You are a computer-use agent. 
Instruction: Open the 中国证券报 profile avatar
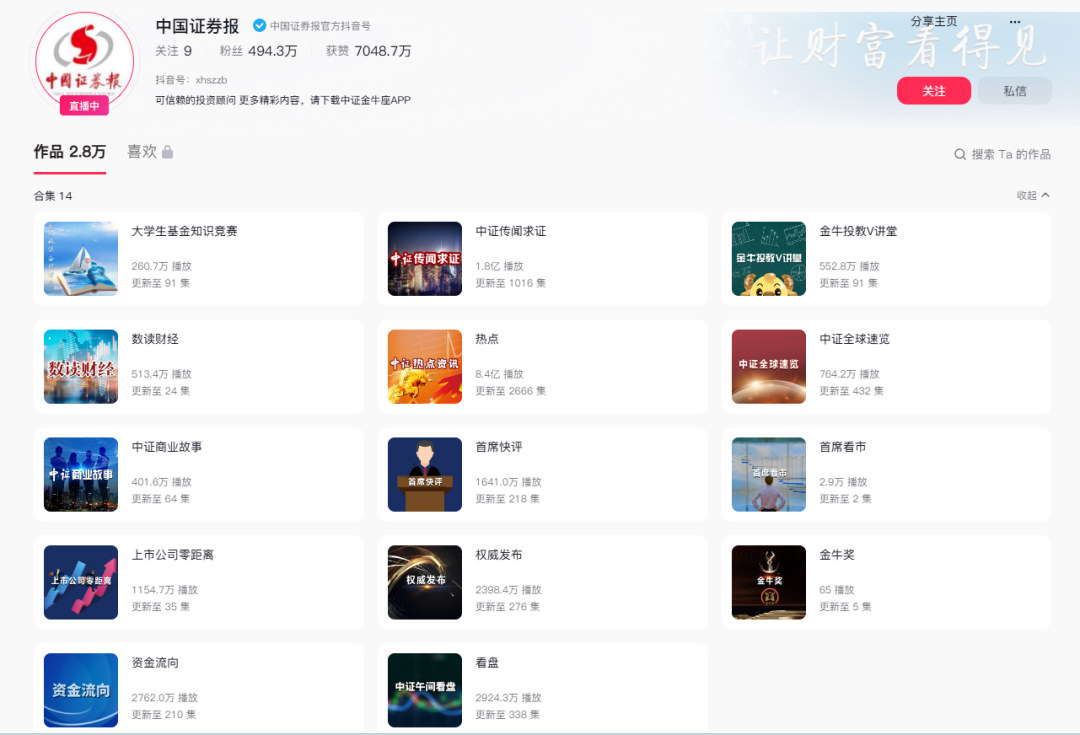coord(83,60)
